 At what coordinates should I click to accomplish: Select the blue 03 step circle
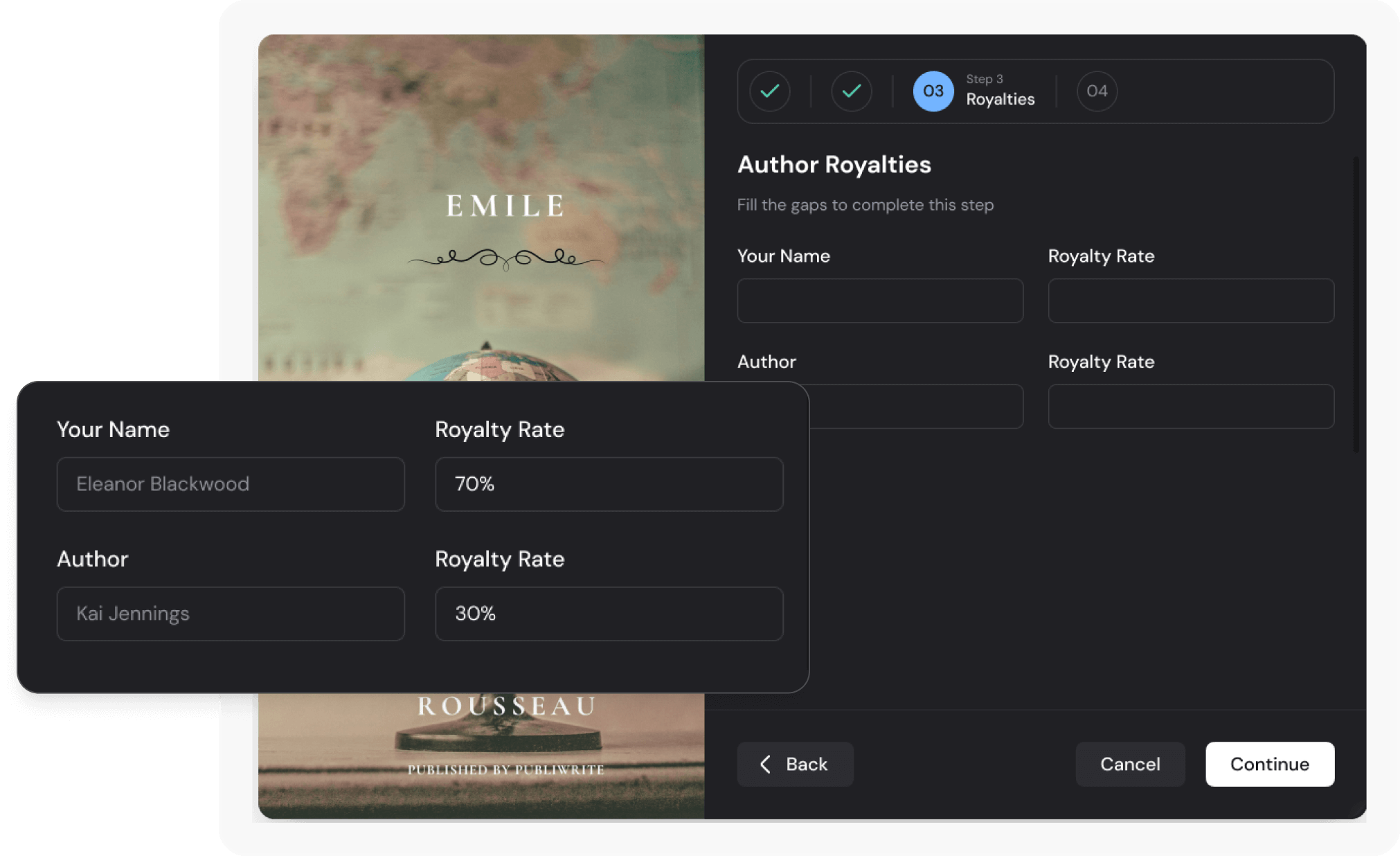(933, 91)
